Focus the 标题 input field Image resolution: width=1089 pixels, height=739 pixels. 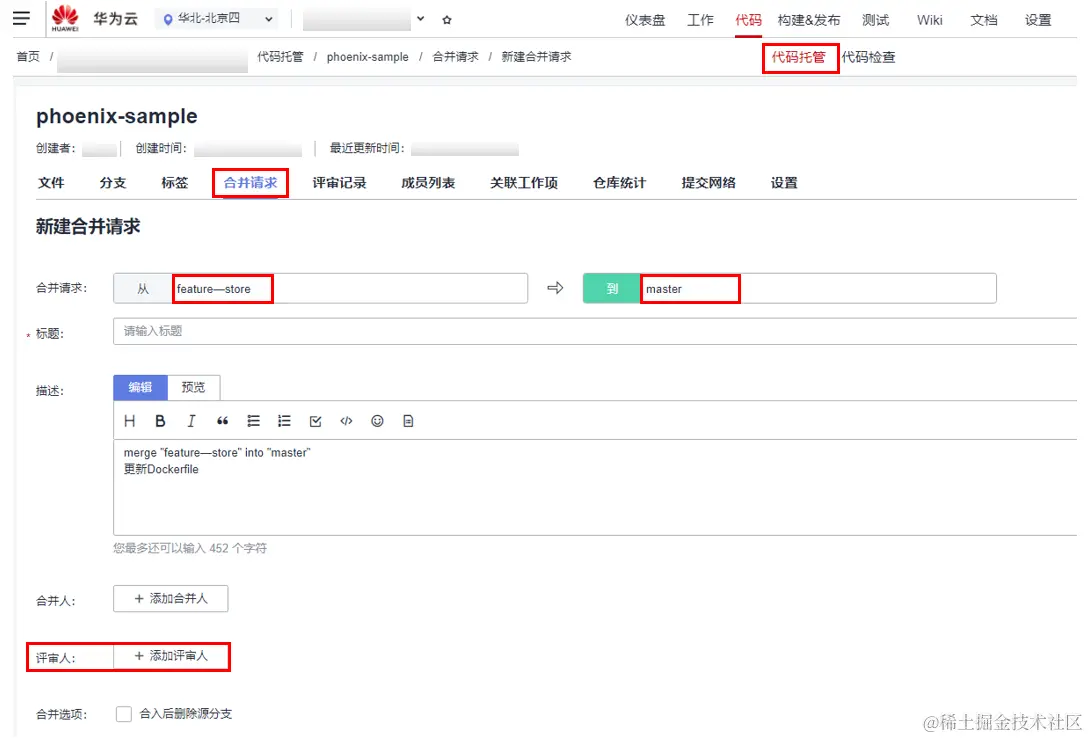point(595,331)
